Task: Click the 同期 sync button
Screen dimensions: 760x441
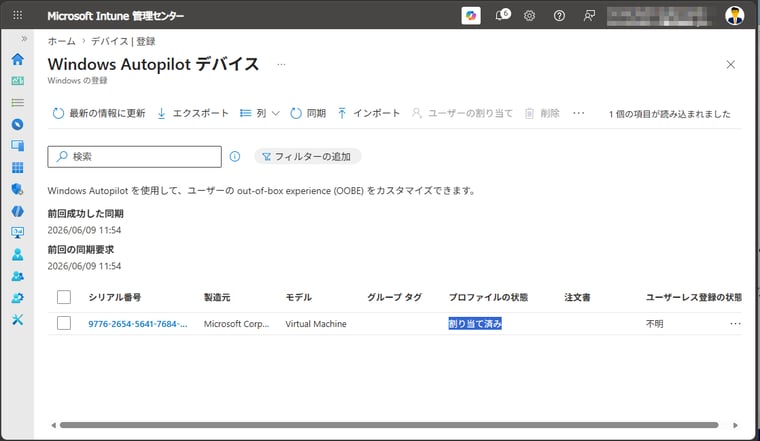Action: [308, 113]
